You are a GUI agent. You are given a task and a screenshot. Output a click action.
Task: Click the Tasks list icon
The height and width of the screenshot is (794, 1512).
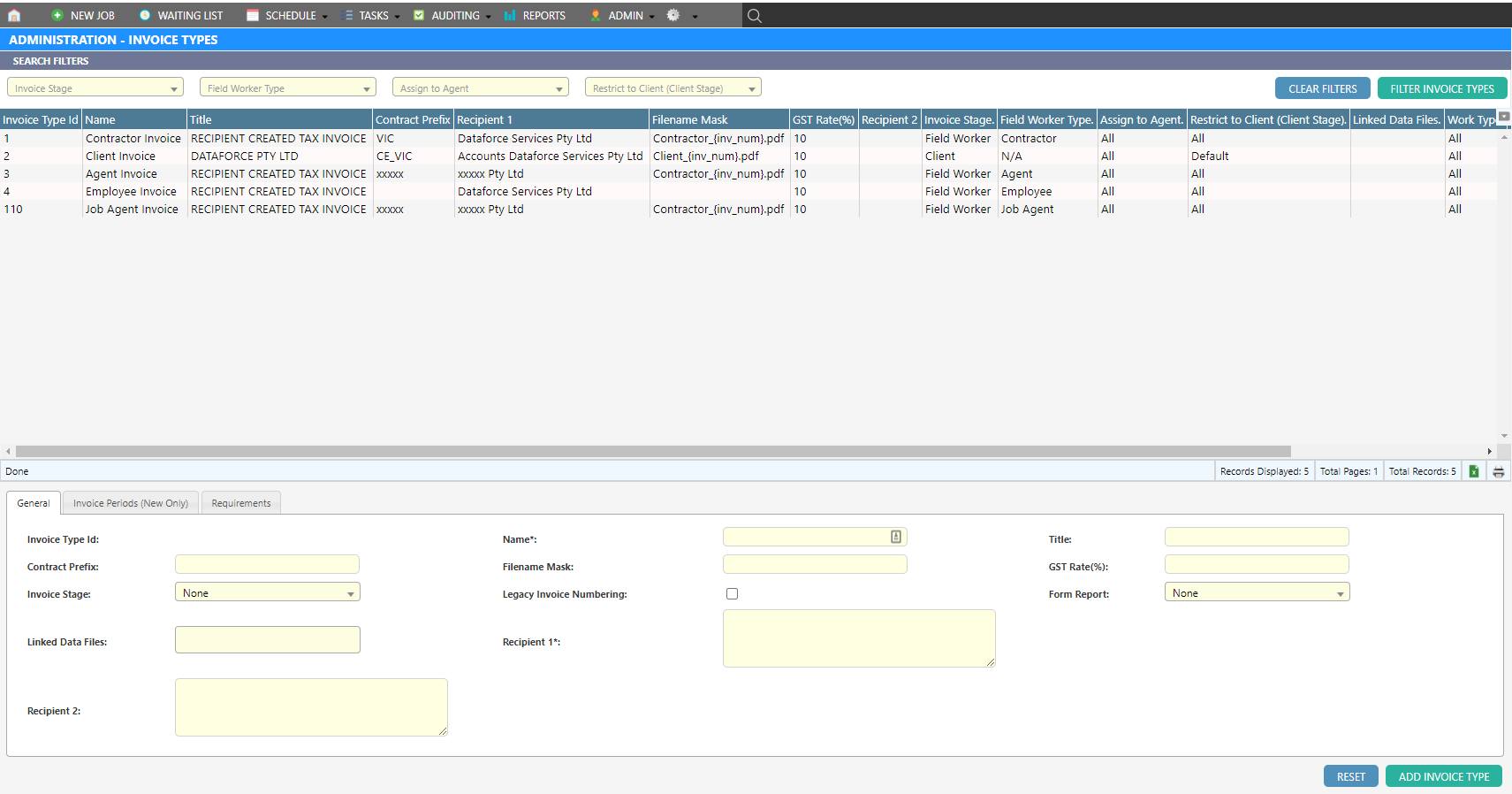click(347, 15)
